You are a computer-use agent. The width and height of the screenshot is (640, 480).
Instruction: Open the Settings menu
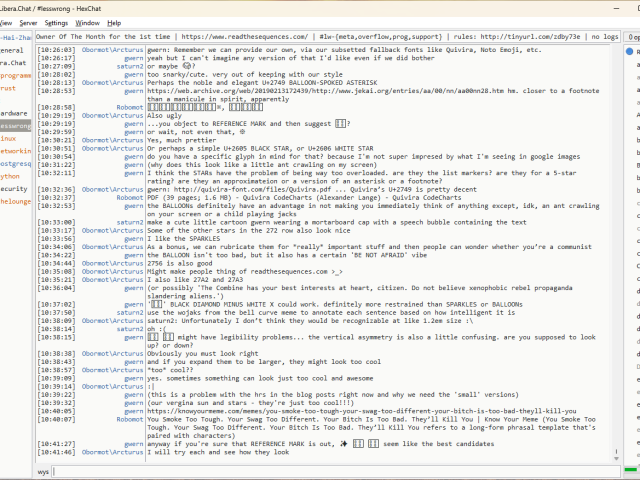click(56, 22)
